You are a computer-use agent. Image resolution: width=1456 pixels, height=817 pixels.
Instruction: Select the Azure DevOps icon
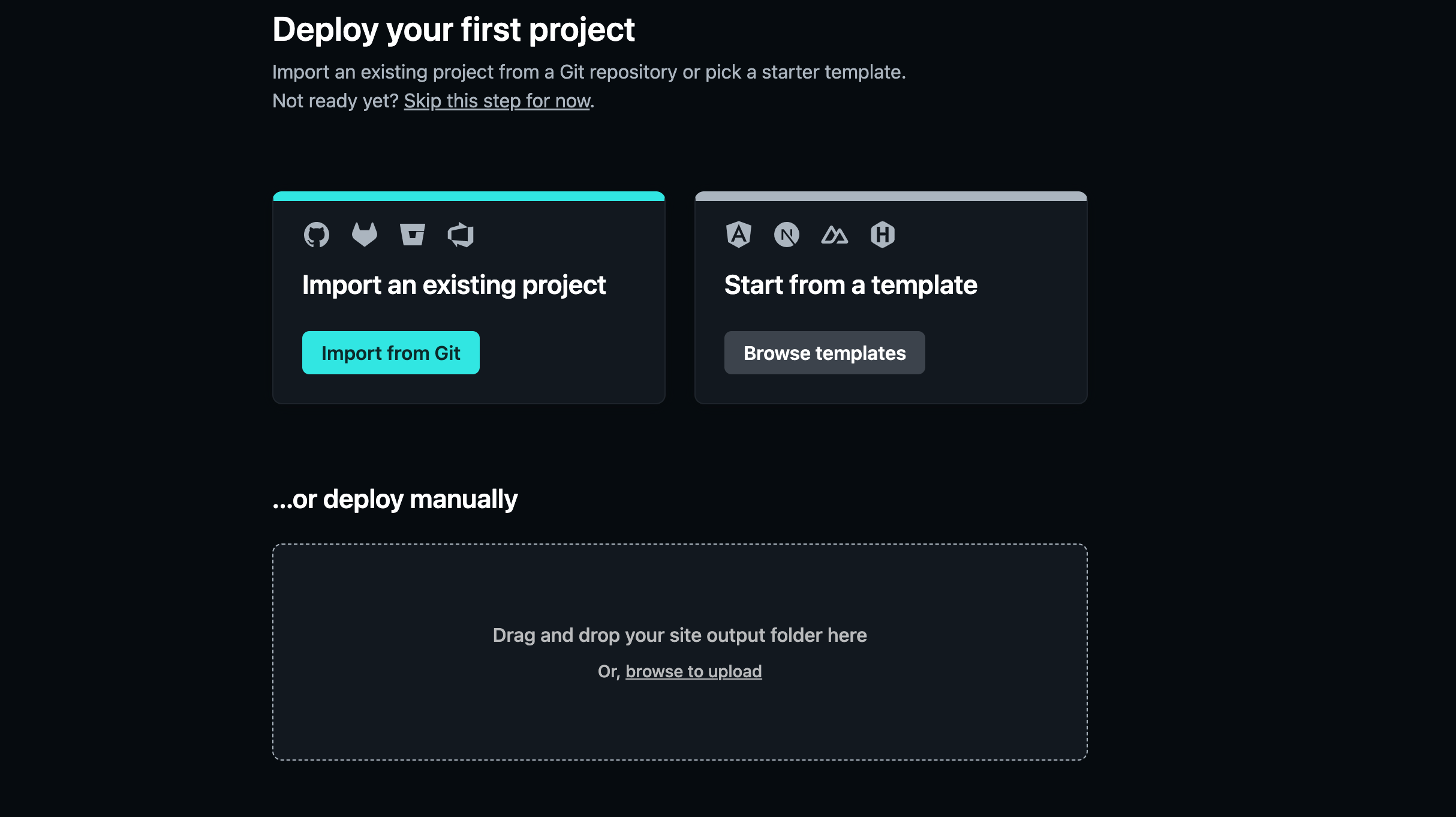click(x=460, y=235)
